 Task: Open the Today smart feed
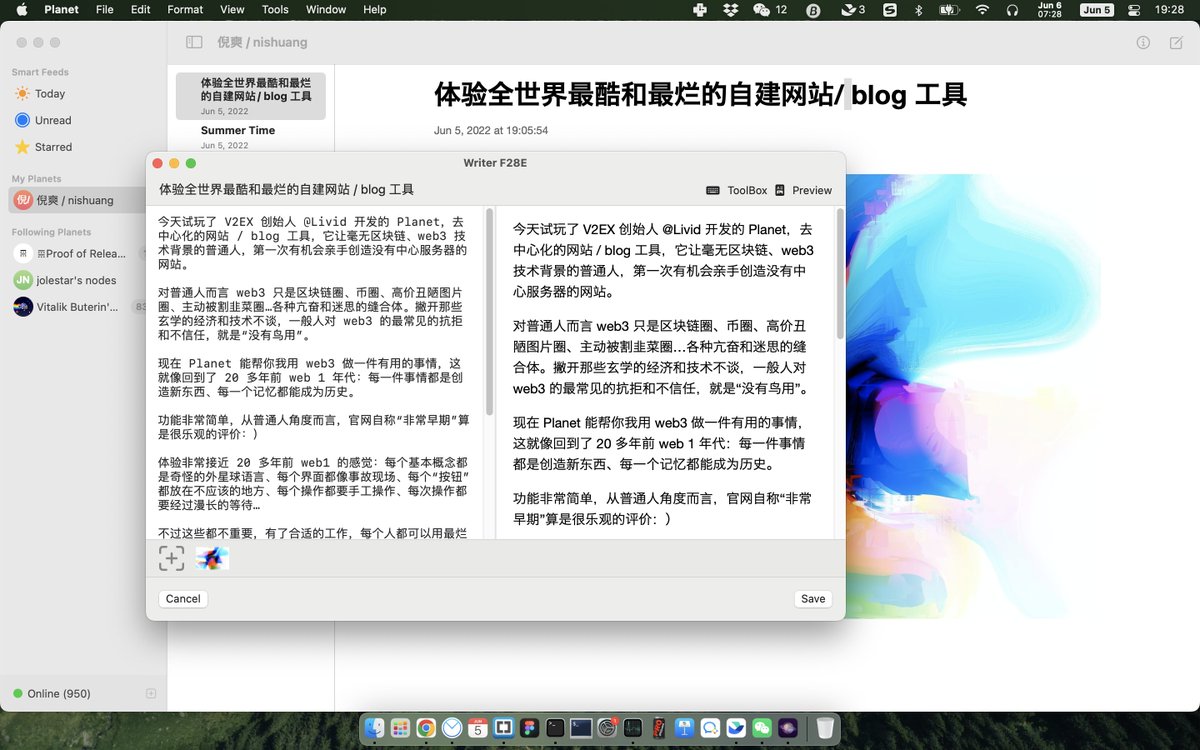point(46,93)
